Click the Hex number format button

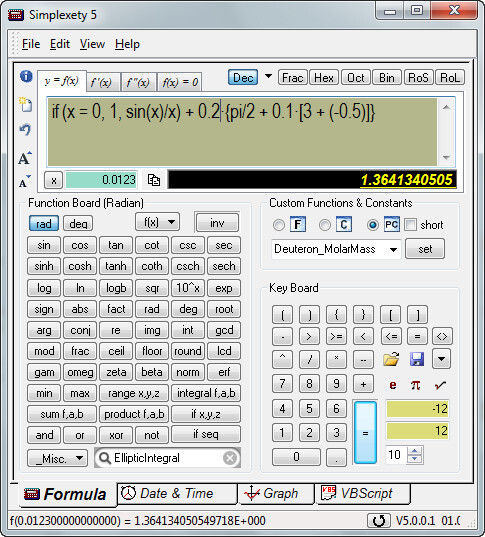[324, 78]
